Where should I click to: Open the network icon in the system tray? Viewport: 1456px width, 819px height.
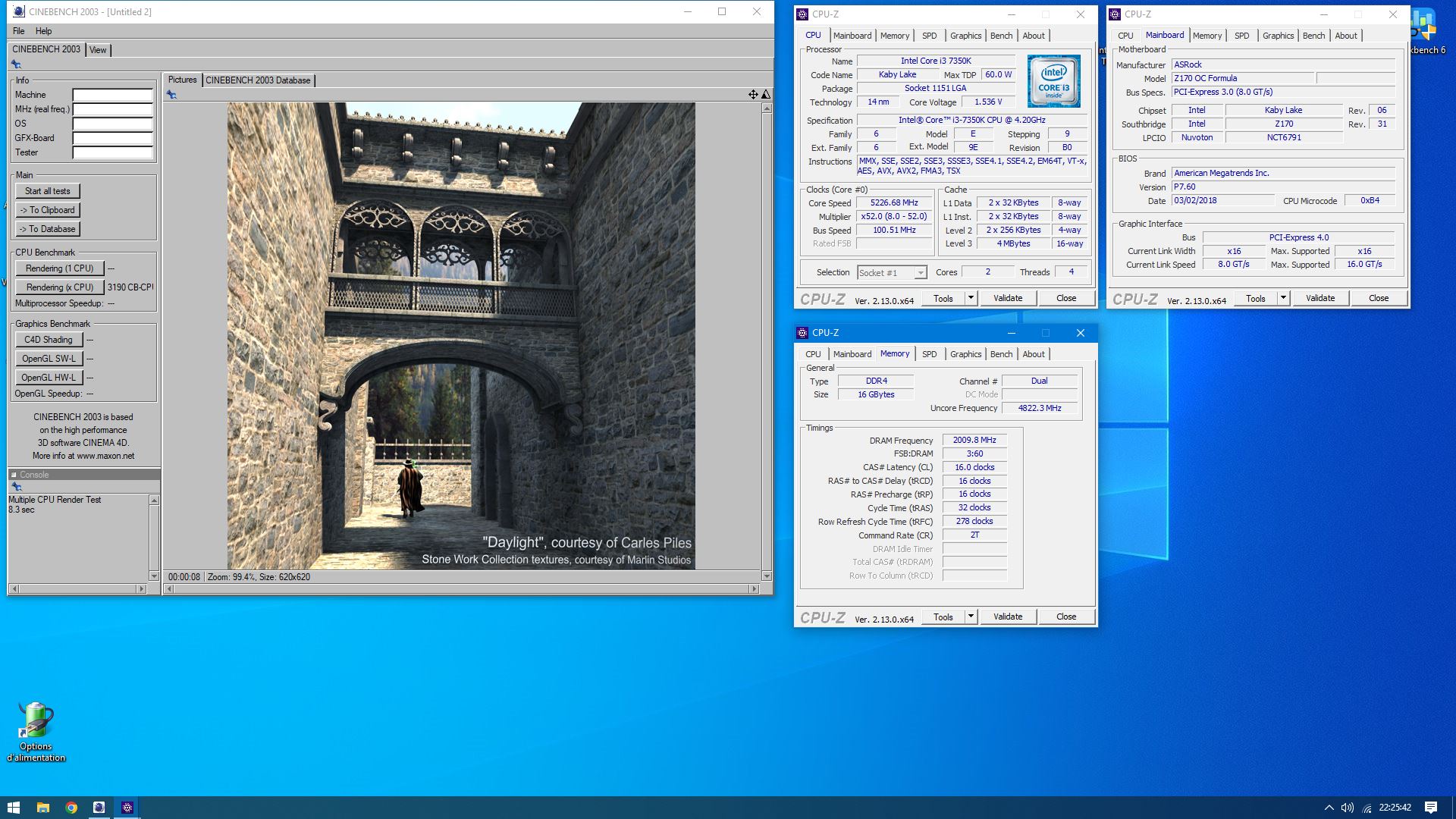[1367, 808]
